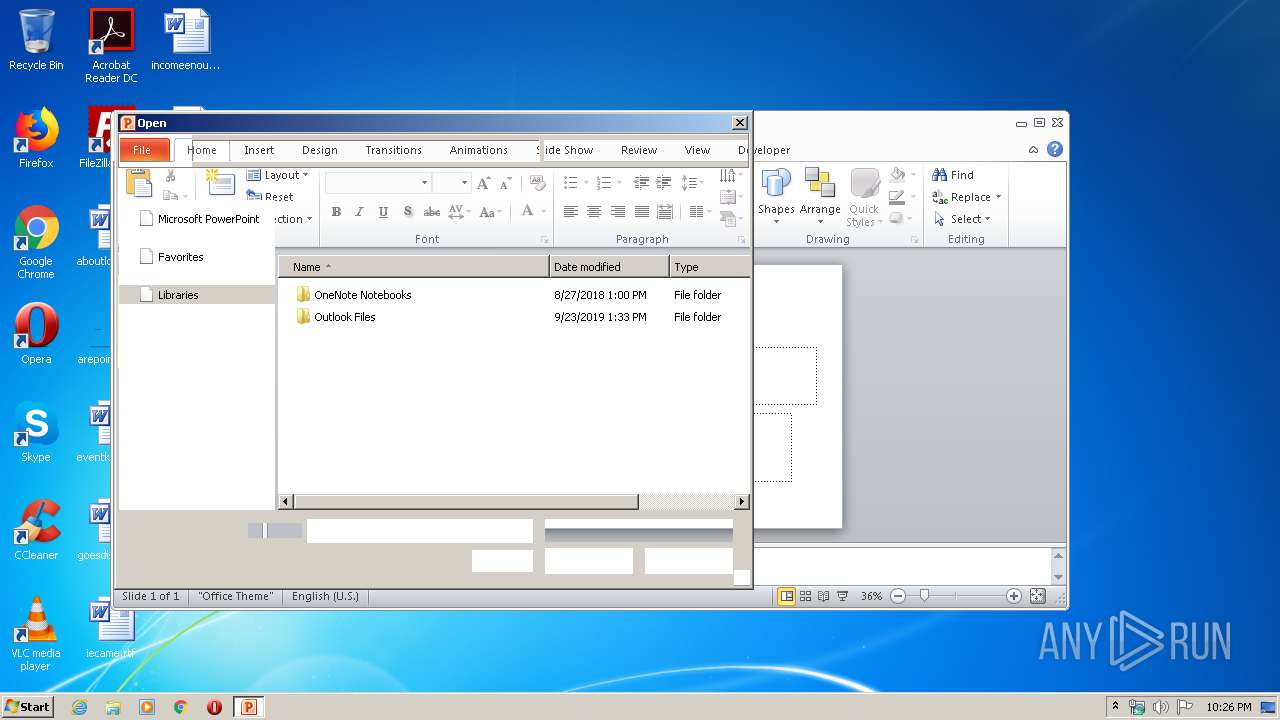
Task: Select Microsoft PowerPoint in navigation pane
Action: (199, 219)
